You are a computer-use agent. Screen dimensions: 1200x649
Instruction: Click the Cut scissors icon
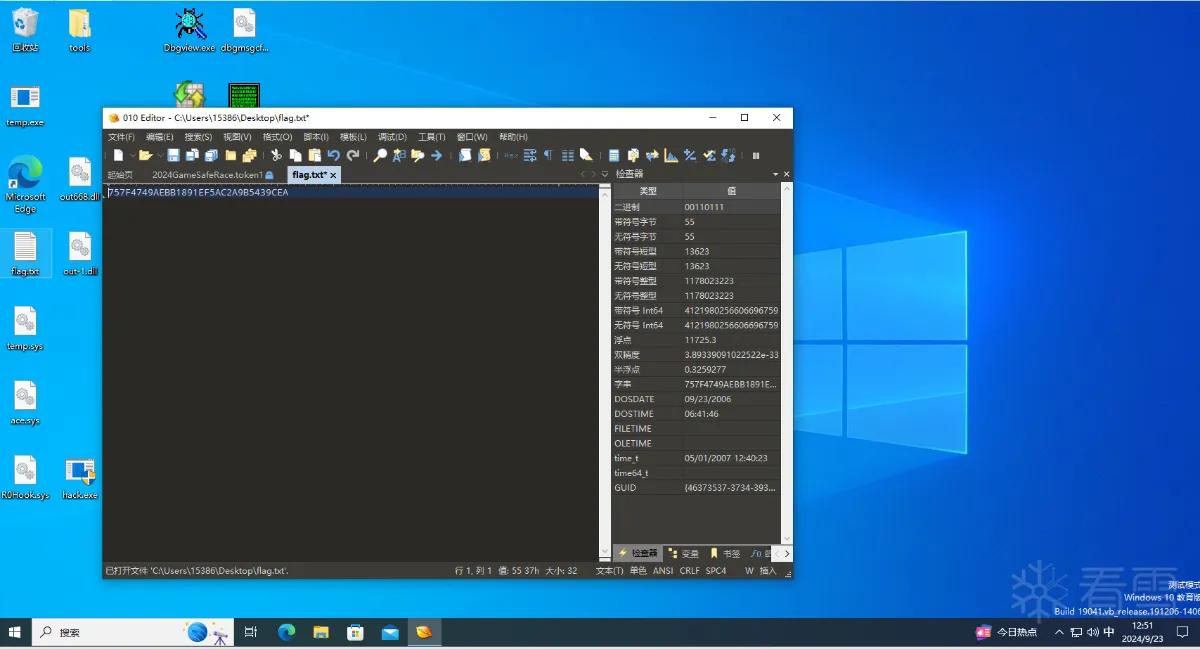click(x=277, y=155)
